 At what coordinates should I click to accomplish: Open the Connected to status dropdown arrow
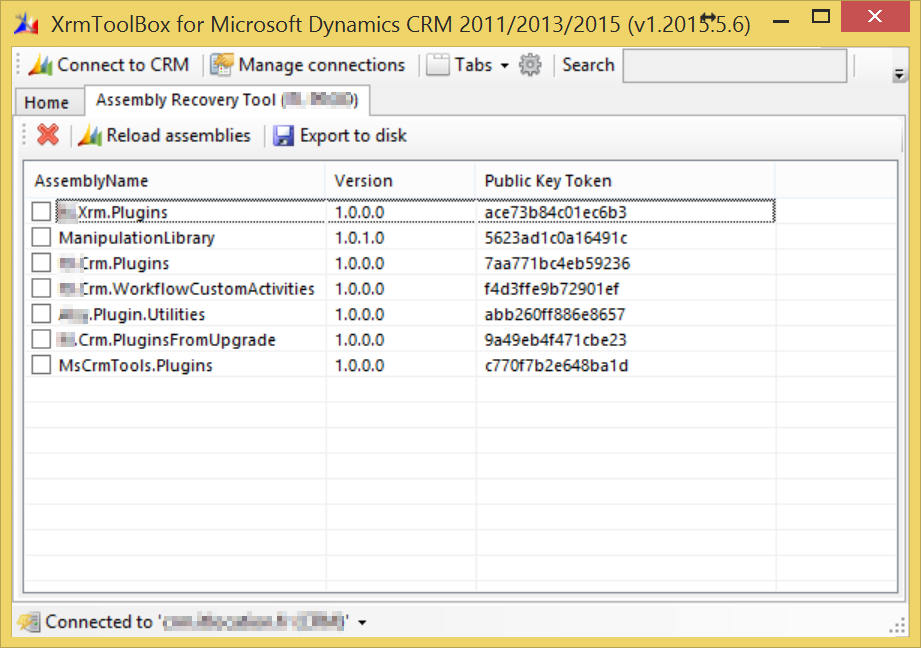pos(362,622)
